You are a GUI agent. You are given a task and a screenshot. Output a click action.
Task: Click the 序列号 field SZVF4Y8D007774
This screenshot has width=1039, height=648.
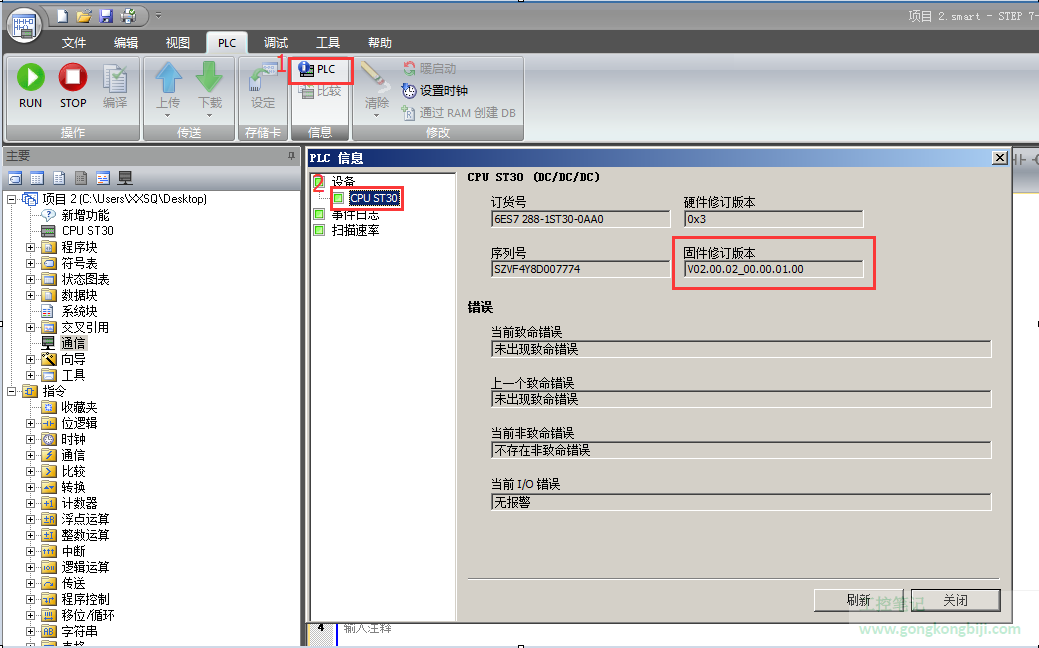580,269
